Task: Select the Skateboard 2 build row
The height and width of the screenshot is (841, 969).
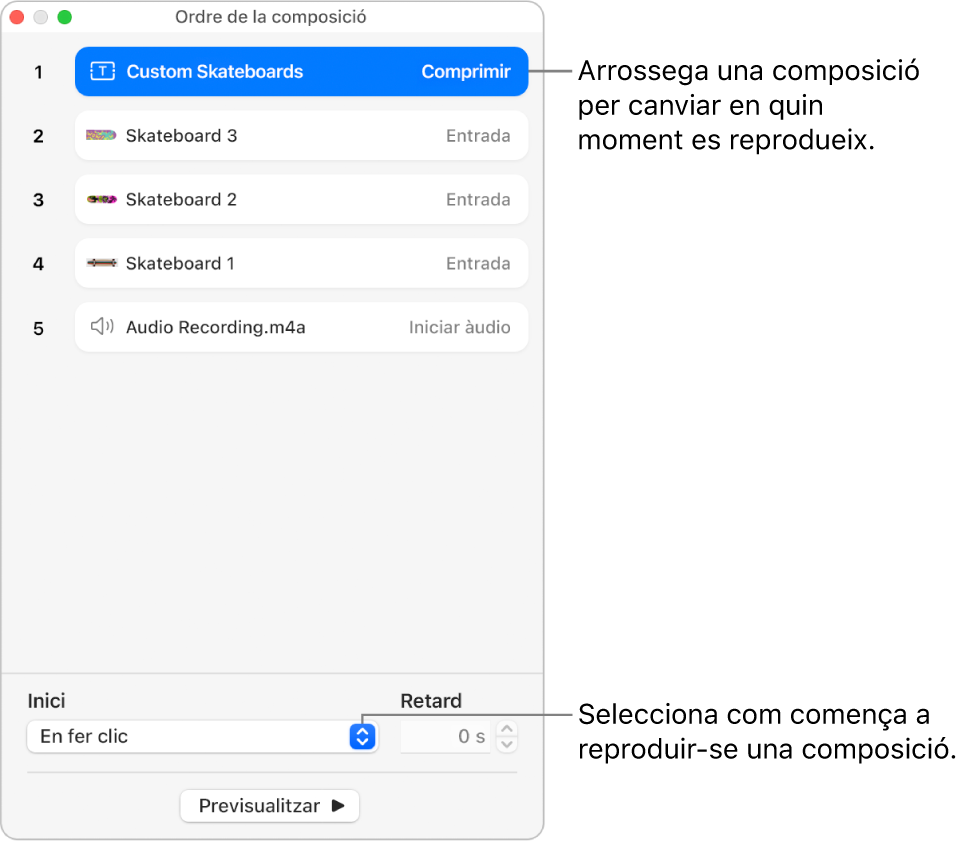Action: pos(302,200)
